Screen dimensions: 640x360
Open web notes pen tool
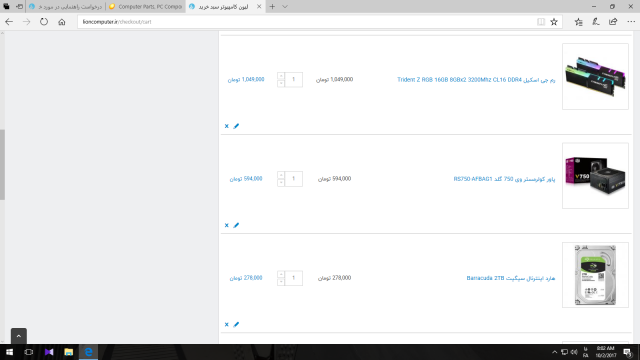tap(596, 22)
